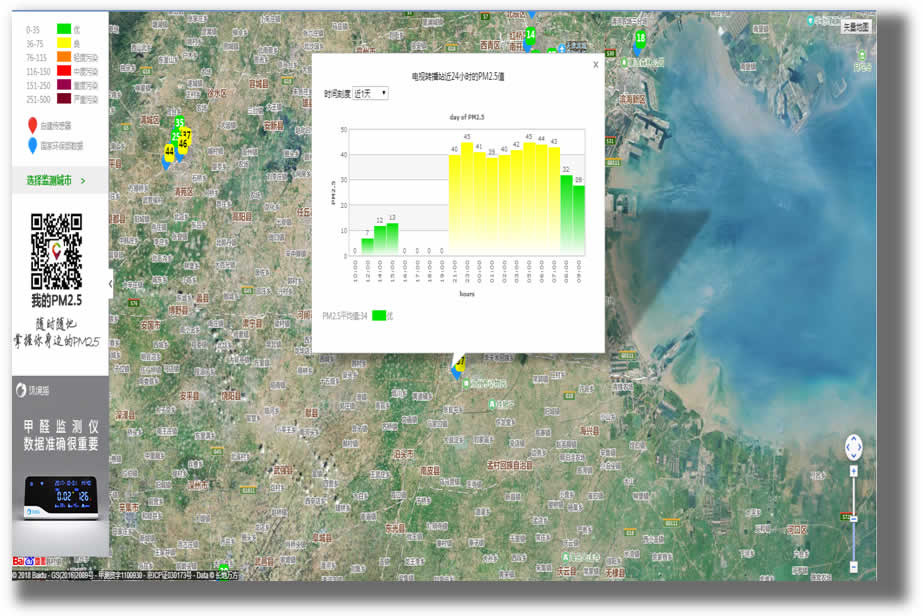Click the yellow marker labeled 46
923x616 pixels.
(182, 144)
